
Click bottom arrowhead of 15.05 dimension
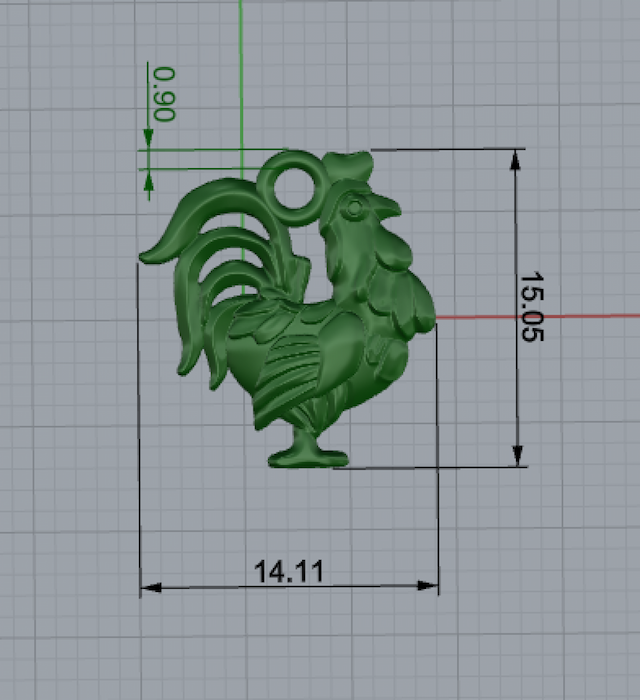point(517,456)
